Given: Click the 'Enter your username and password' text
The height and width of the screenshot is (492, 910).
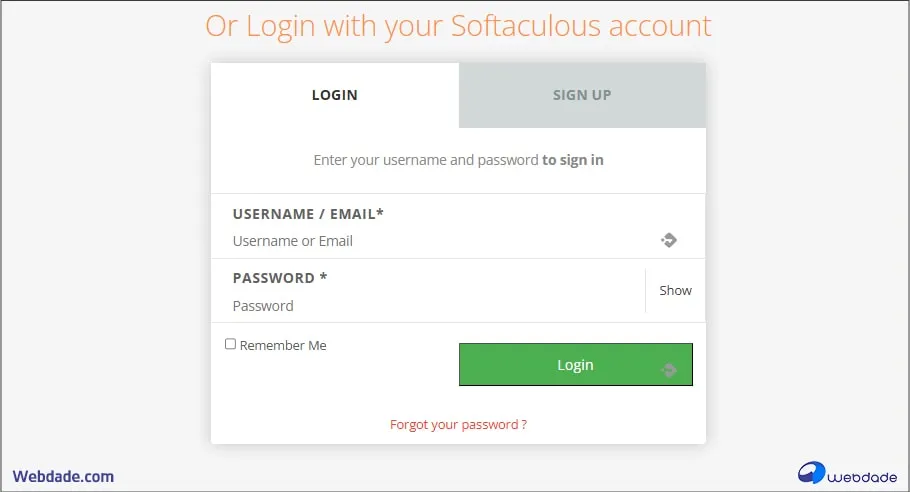Looking at the screenshot, I should (x=425, y=160).
